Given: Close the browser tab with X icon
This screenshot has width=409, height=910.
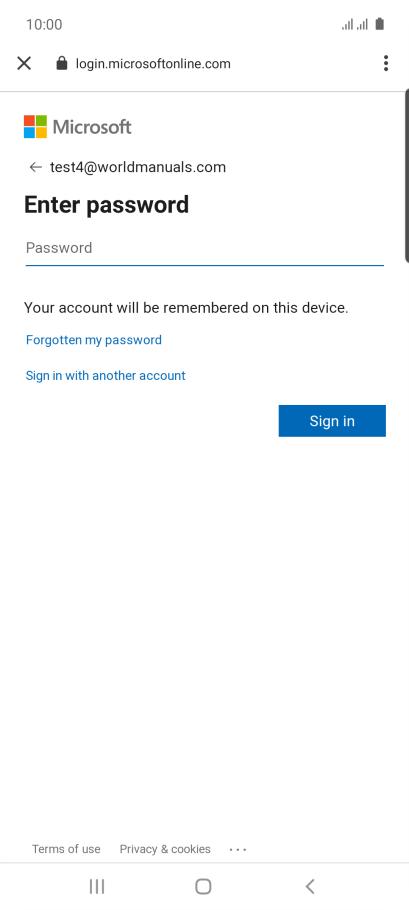Looking at the screenshot, I should point(24,63).
